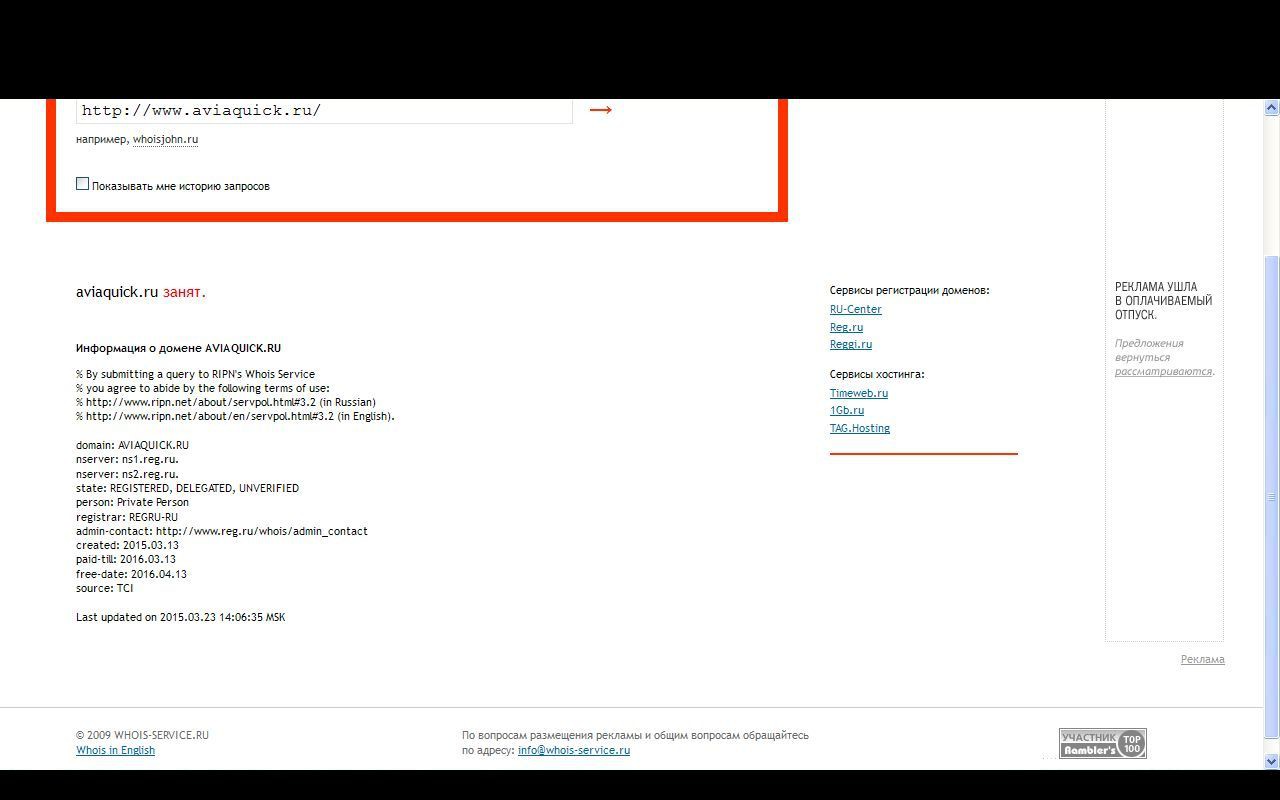The width and height of the screenshot is (1280, 800).
Task: Click the ripn.net servpol English URL line
Action: [235, 416]
